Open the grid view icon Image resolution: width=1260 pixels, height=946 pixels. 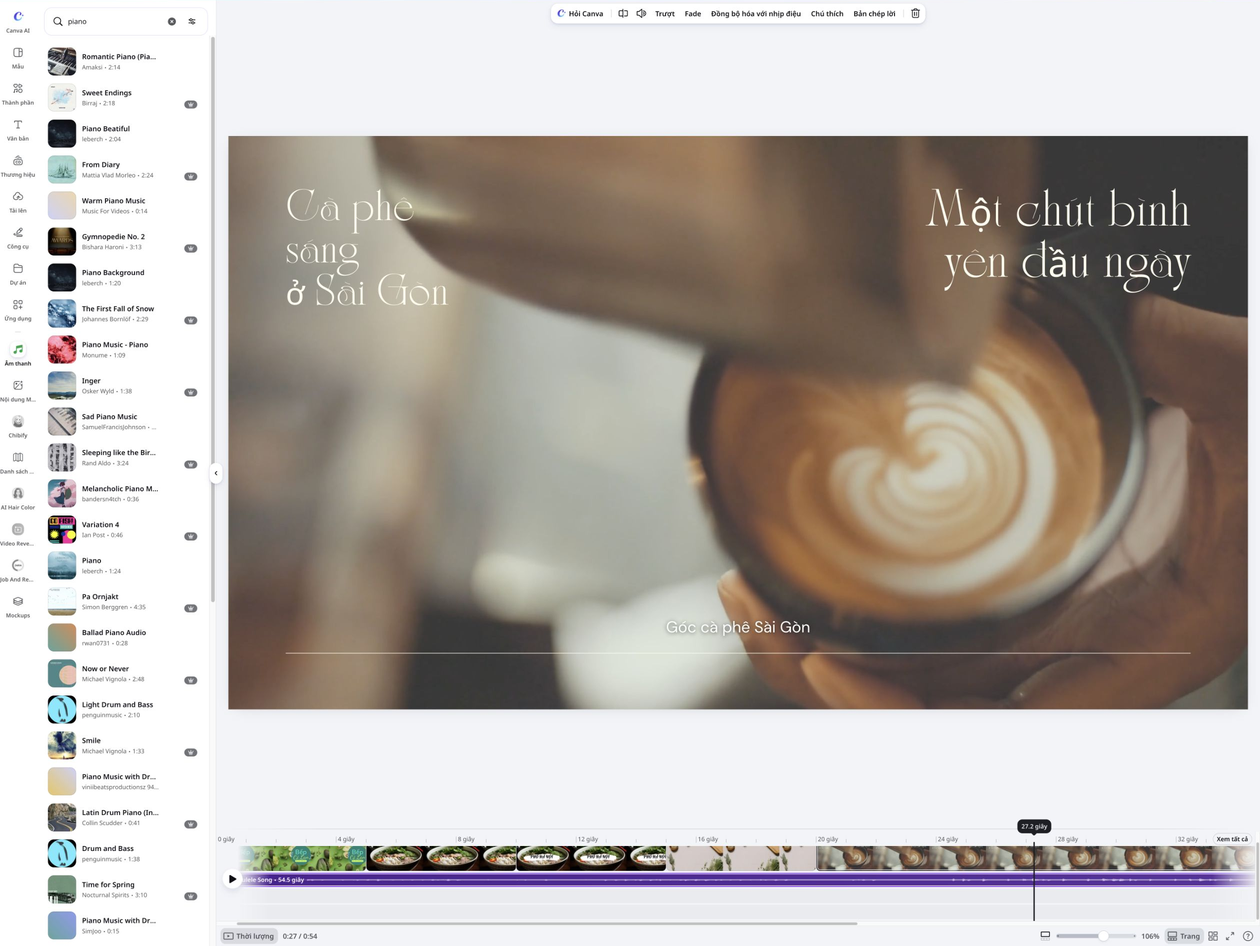[1213, 936]
